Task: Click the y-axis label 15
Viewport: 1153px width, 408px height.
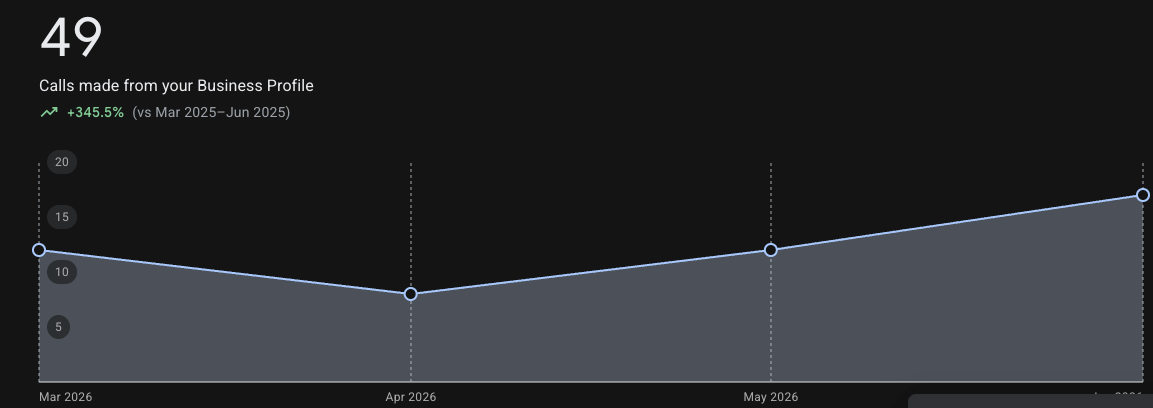Action: [x=62, y=217]
